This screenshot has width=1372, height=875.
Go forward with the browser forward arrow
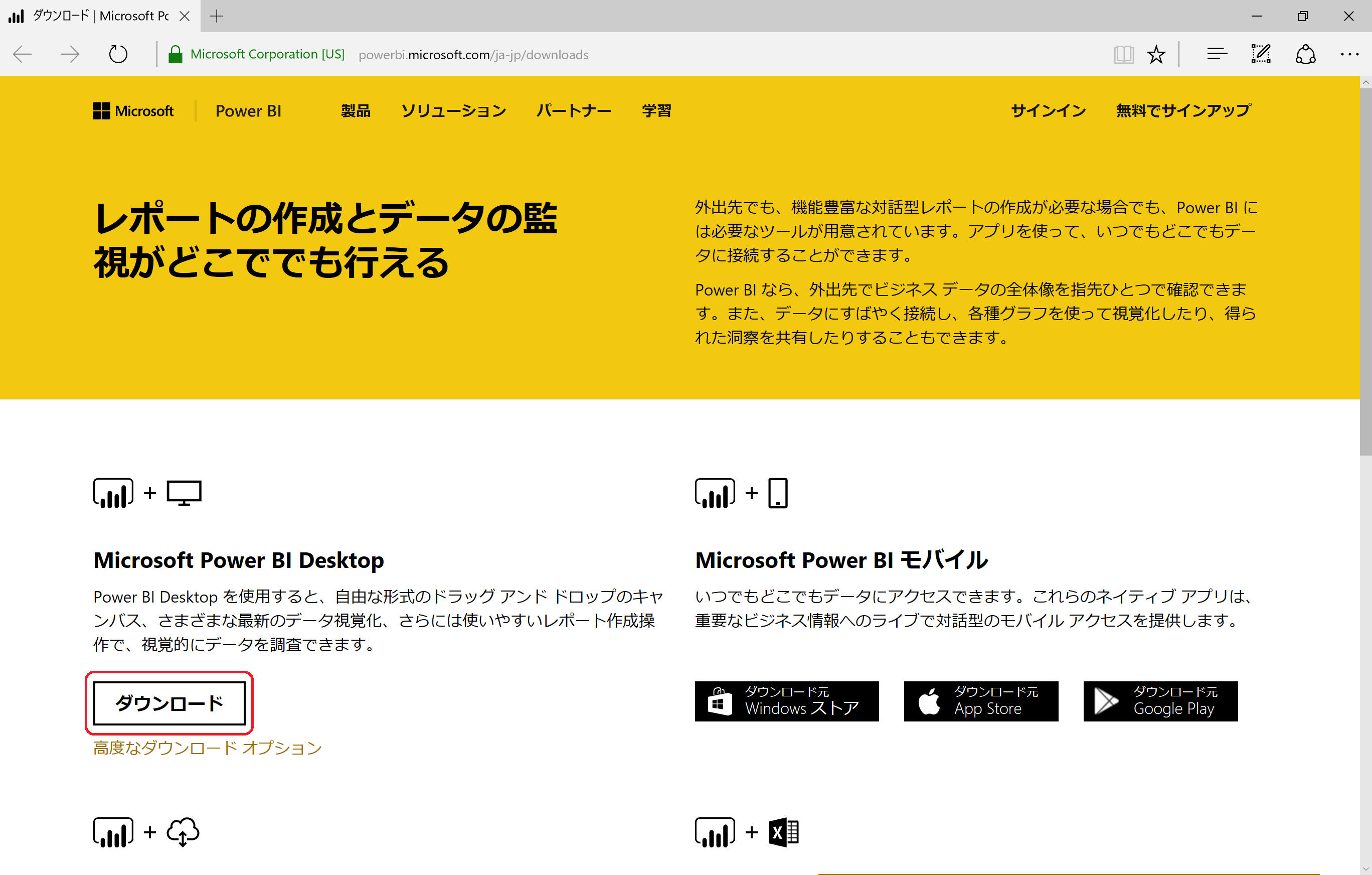[70, 55]
